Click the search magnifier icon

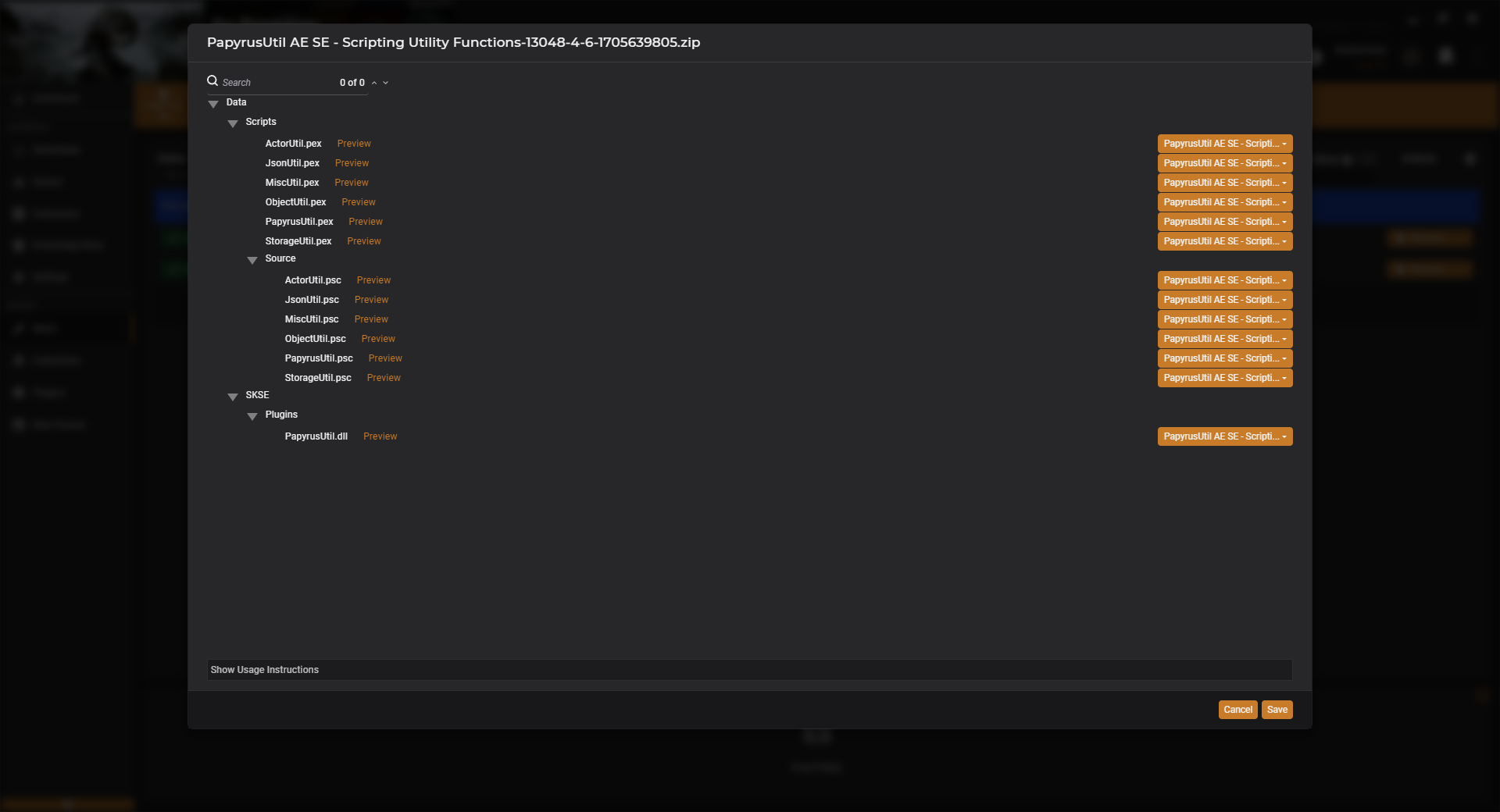[x=212, y=81]
